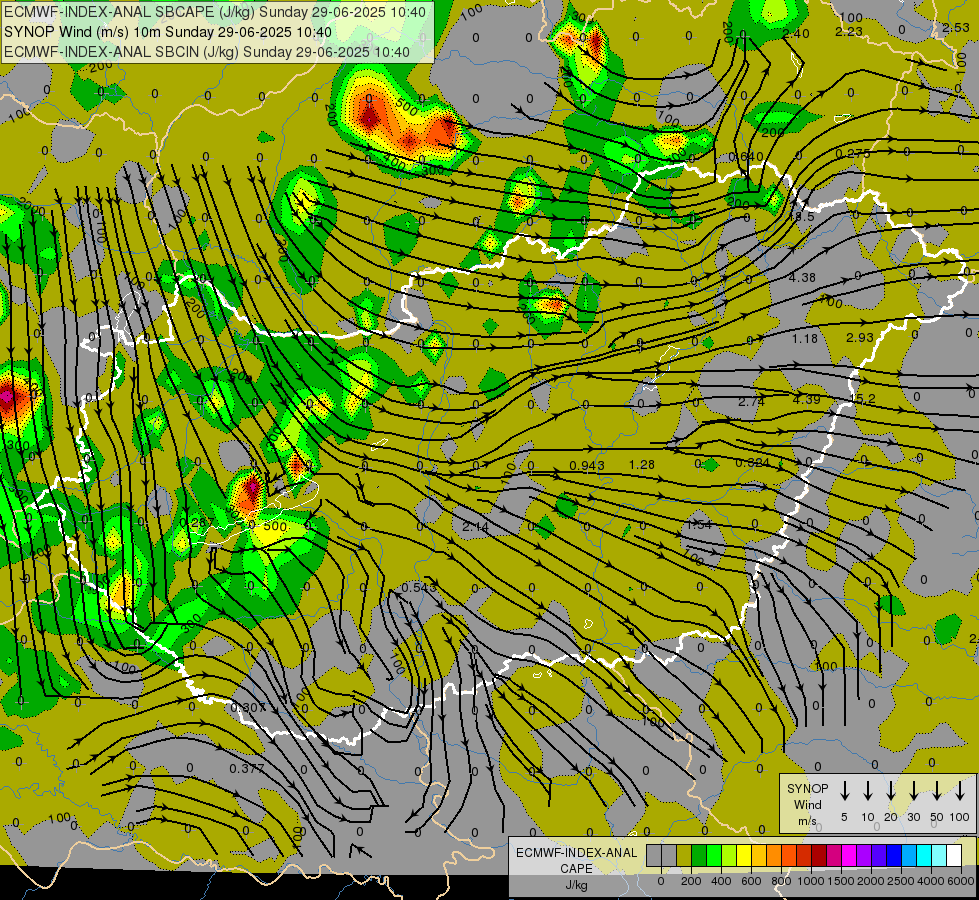Click the 0.640 wind value on map
This screenshot has height=900, width=979.
click(746, 156)
